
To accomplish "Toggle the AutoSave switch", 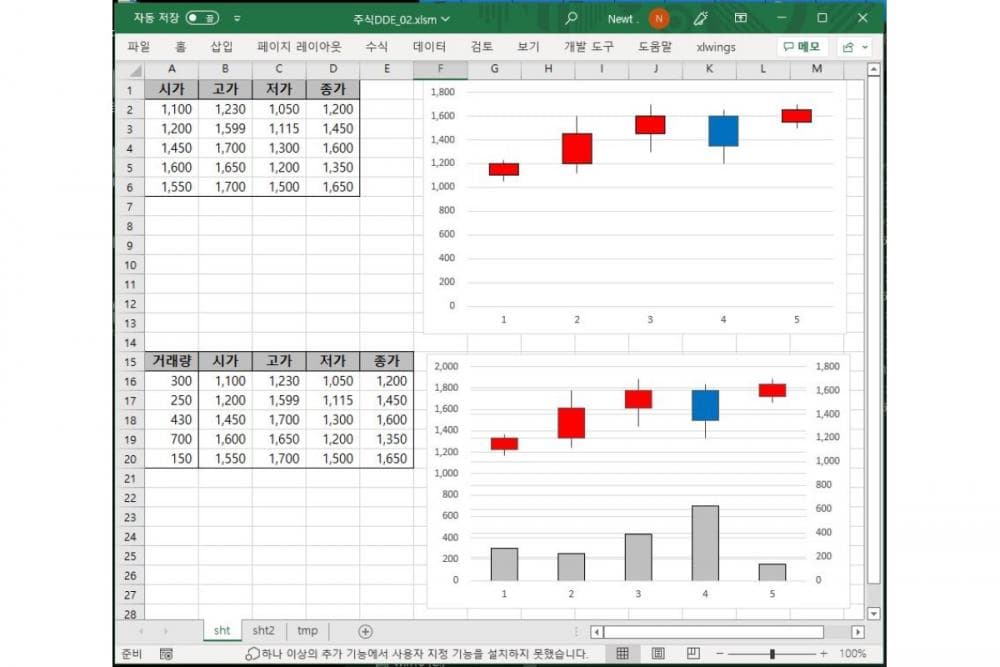I will pos(202,18).
